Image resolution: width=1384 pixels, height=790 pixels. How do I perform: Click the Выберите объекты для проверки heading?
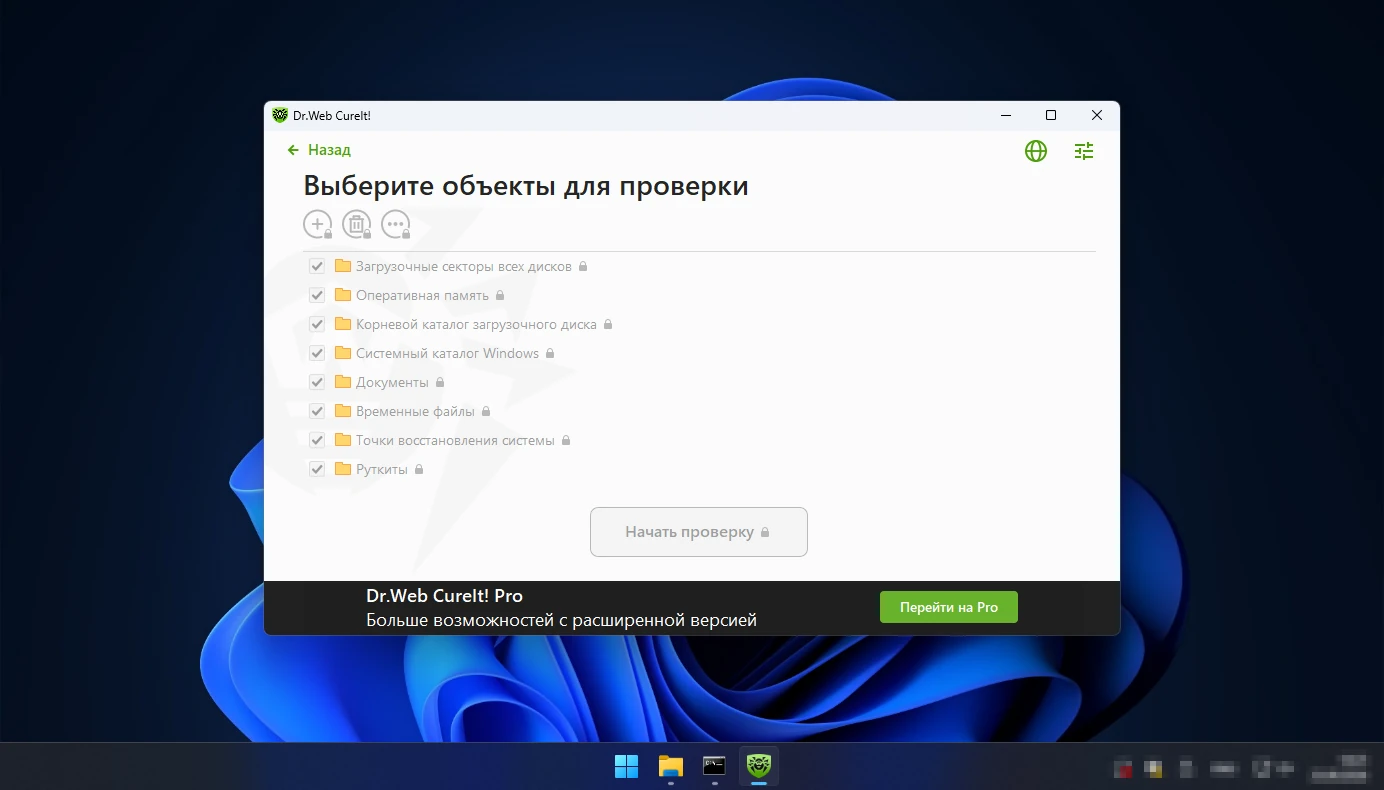(526, 186)
